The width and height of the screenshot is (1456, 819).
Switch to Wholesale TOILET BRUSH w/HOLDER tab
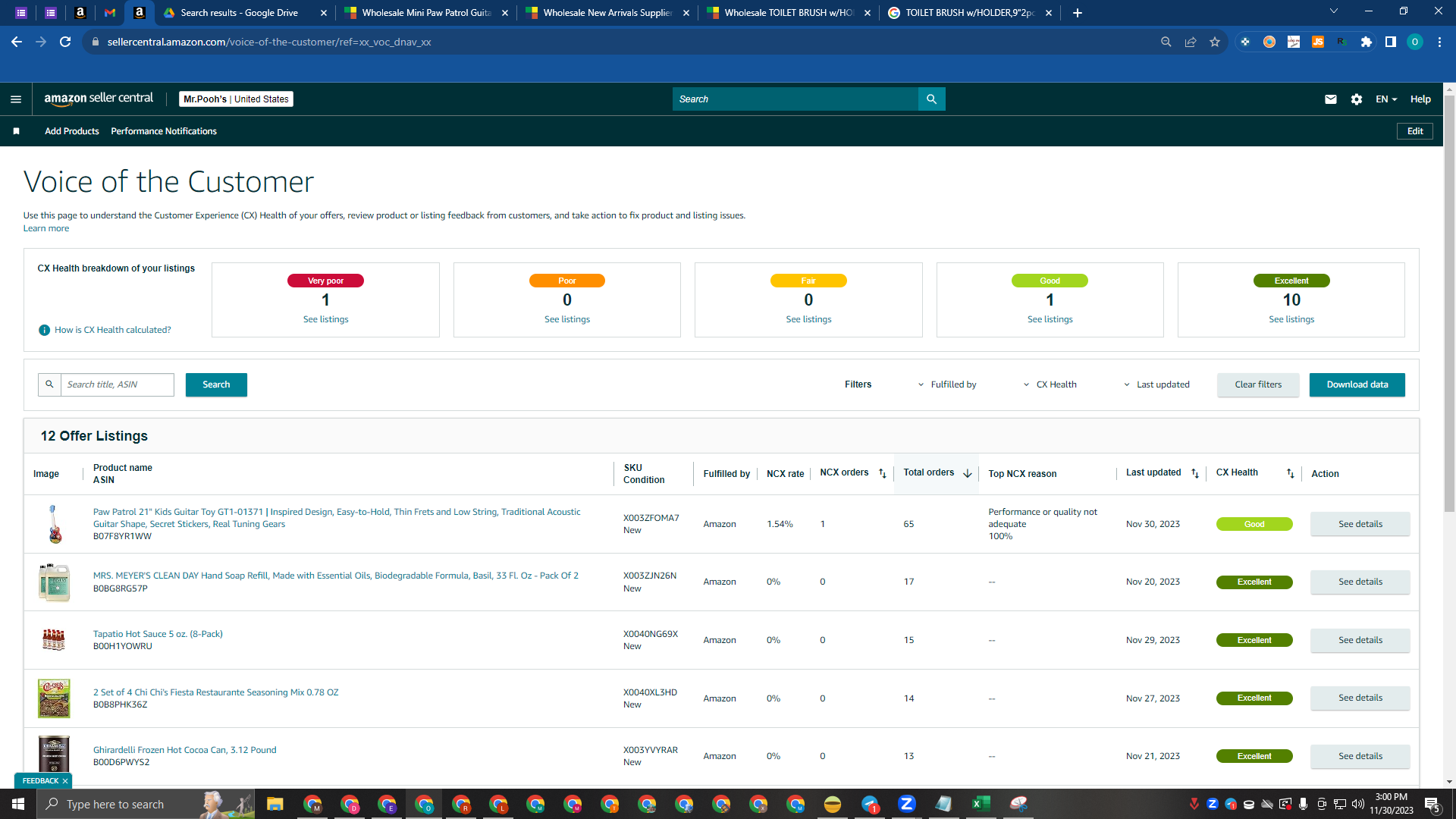click(x=788, y=13)
